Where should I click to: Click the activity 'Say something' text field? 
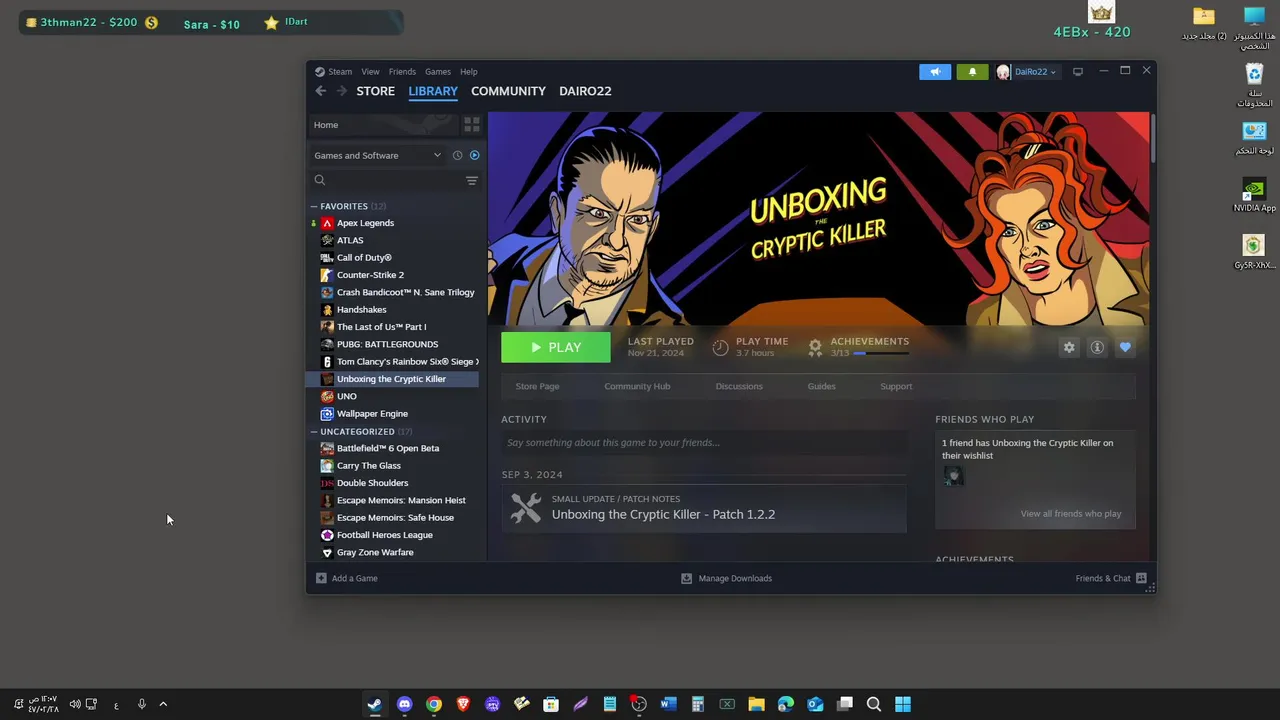704,443
